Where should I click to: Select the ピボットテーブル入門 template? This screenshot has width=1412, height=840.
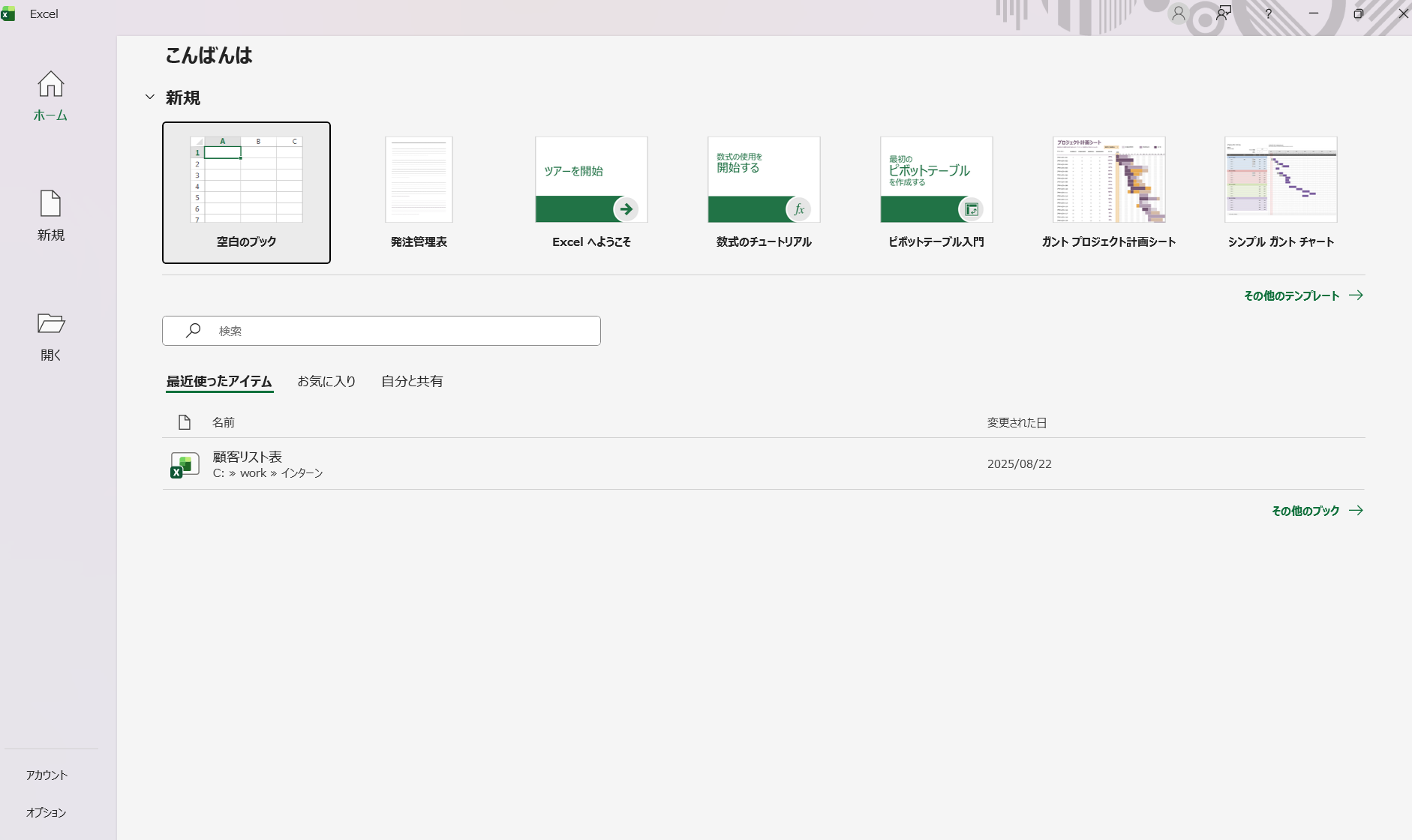[x=936, y=193]
